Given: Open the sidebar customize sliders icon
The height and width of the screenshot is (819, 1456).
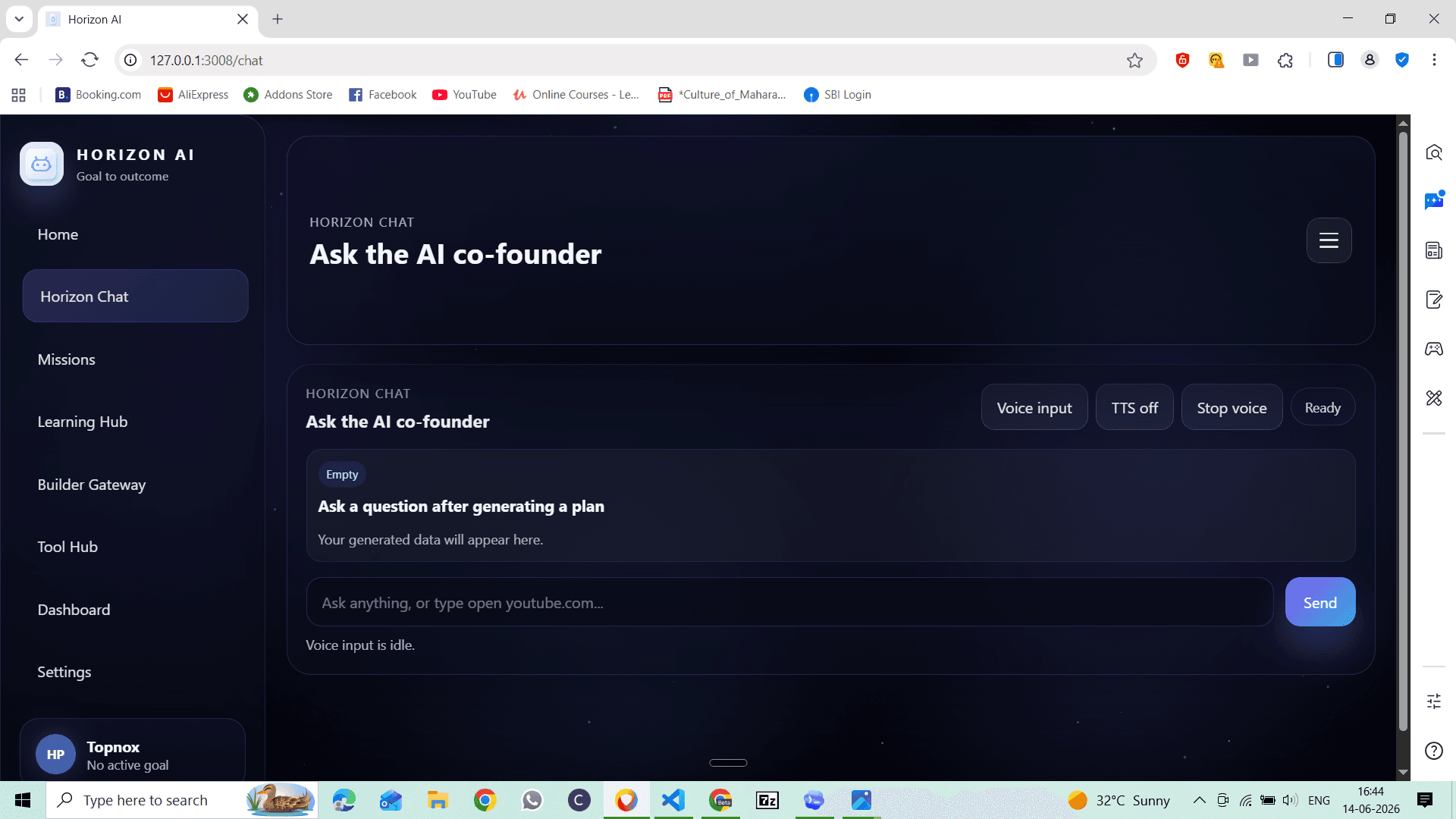Looking at the screenshot, I should pos(1433,701).
